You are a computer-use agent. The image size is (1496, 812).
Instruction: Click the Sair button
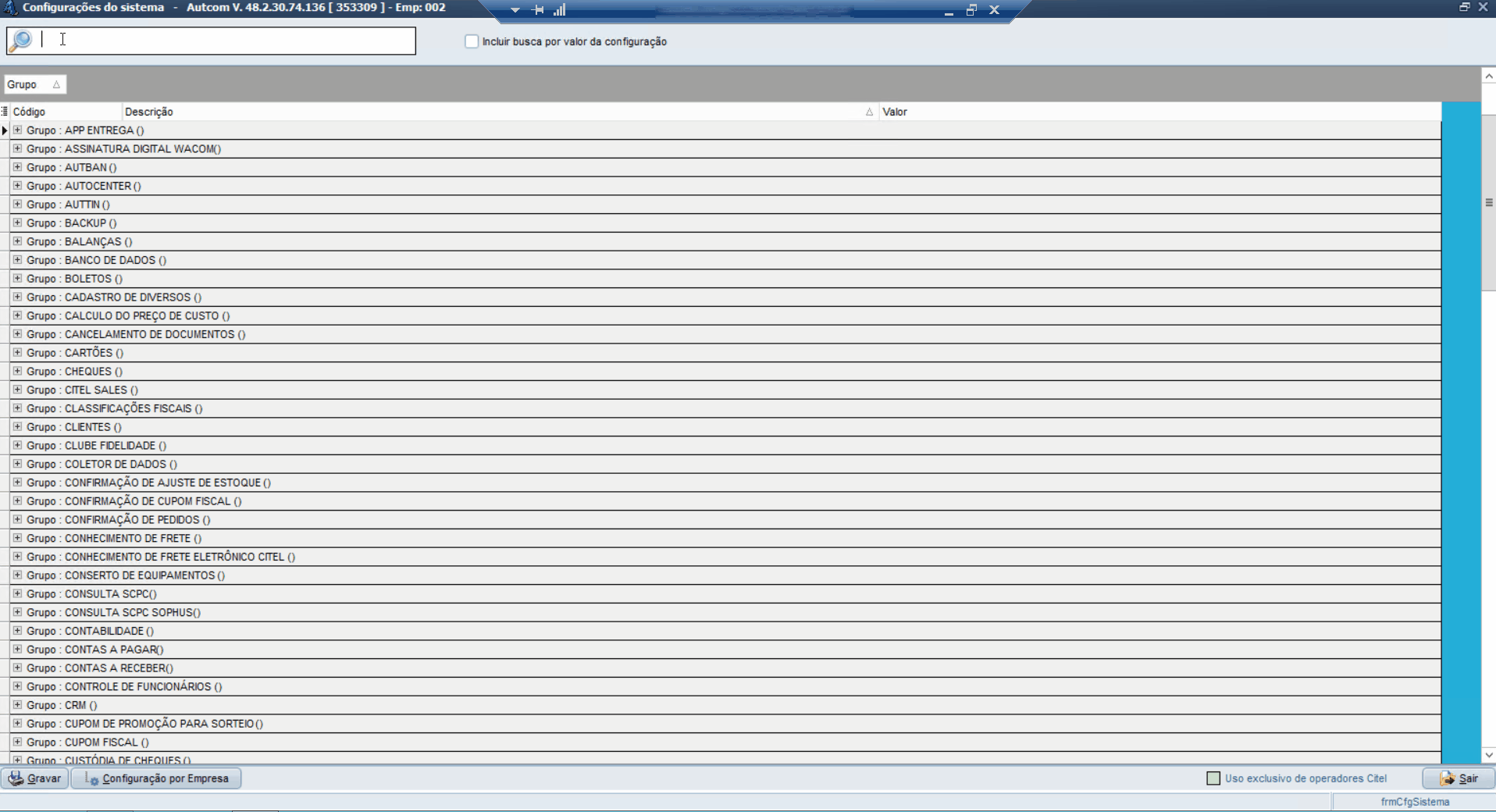click(1458, 778)
